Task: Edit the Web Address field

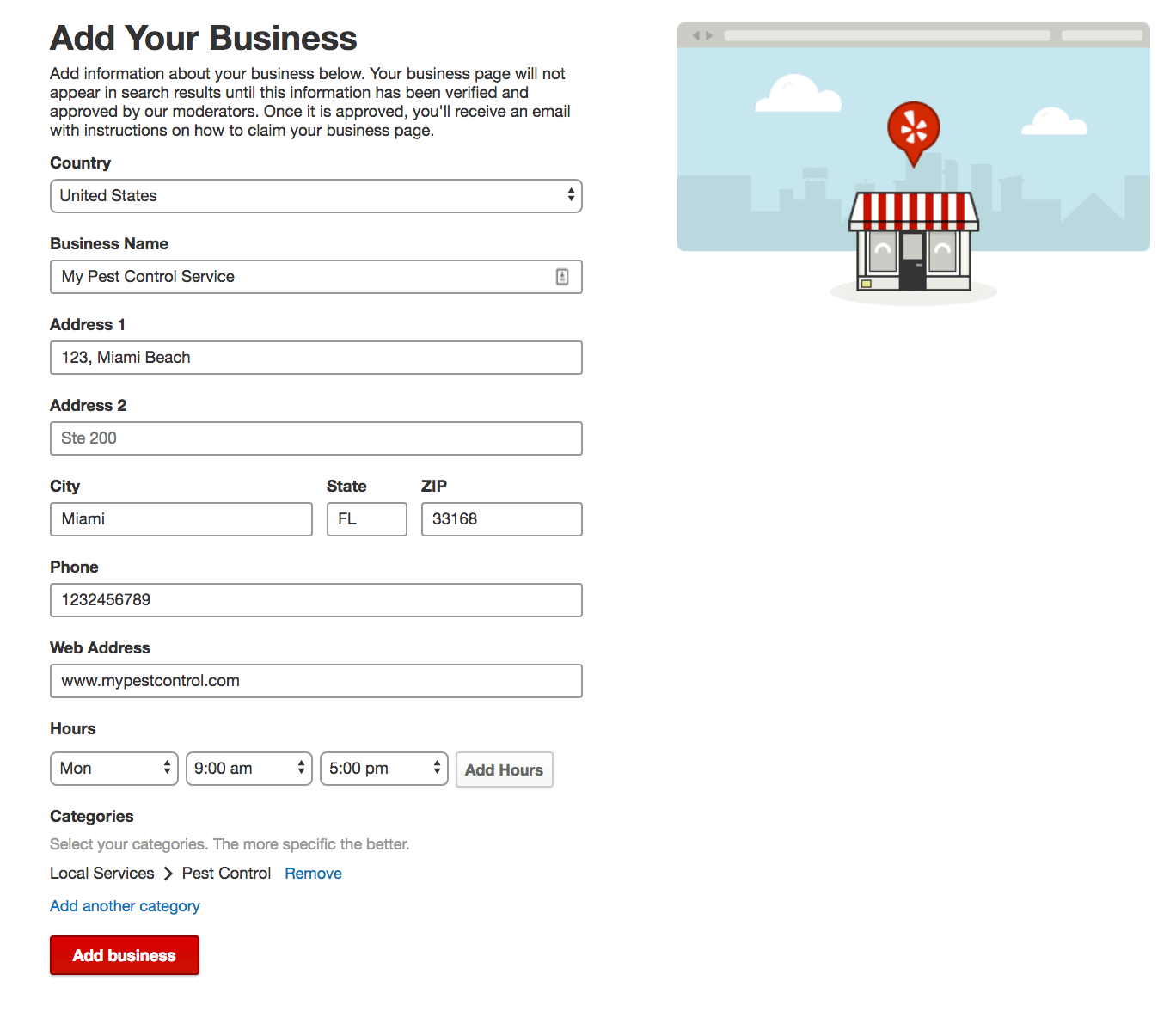Action: pyautogui.click(x=316, y=681)
